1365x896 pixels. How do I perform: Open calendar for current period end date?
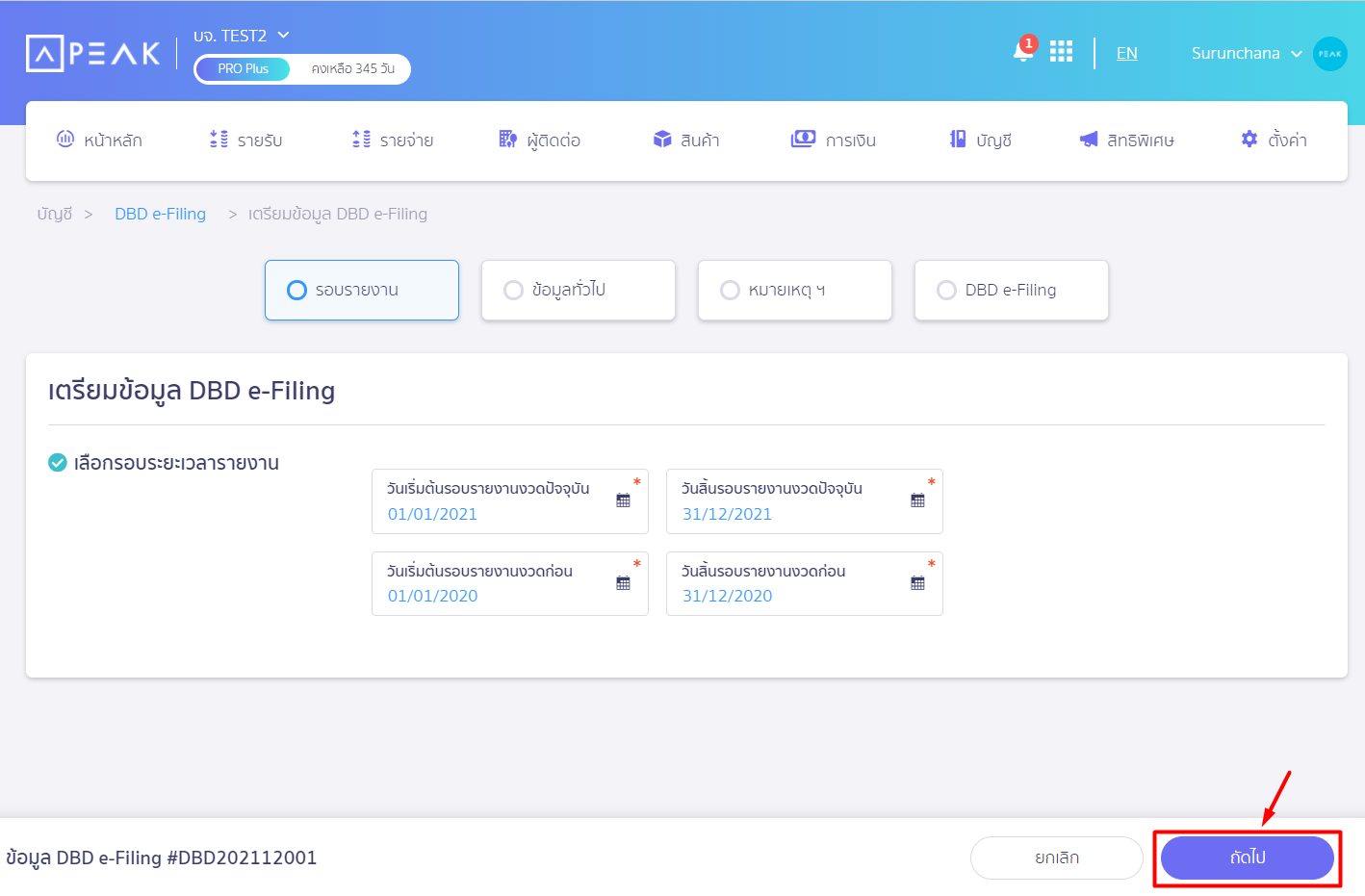918,500
